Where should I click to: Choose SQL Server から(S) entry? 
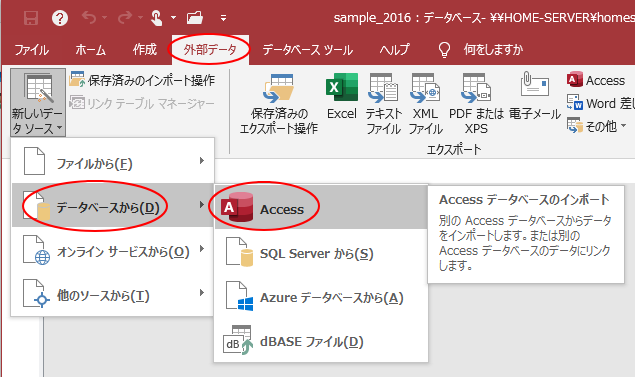pos(321,251)
